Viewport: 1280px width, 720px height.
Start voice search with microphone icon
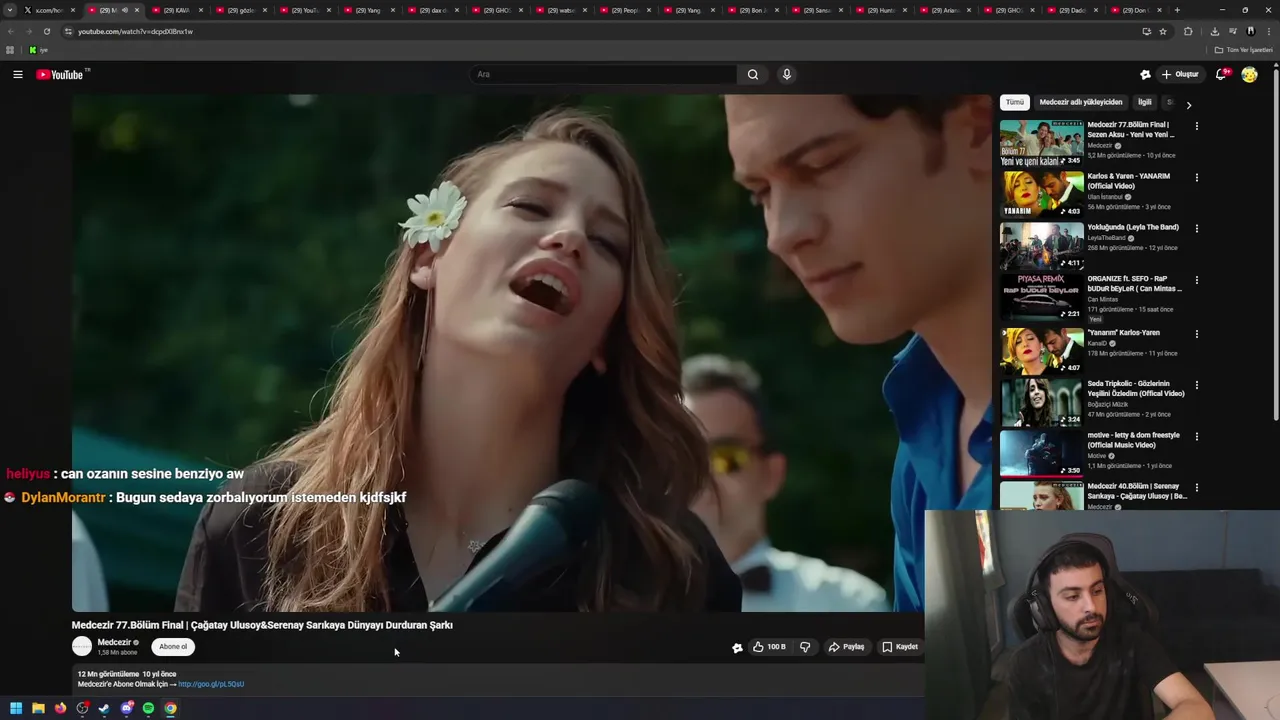pyautogui.click(x=787, y=74)
